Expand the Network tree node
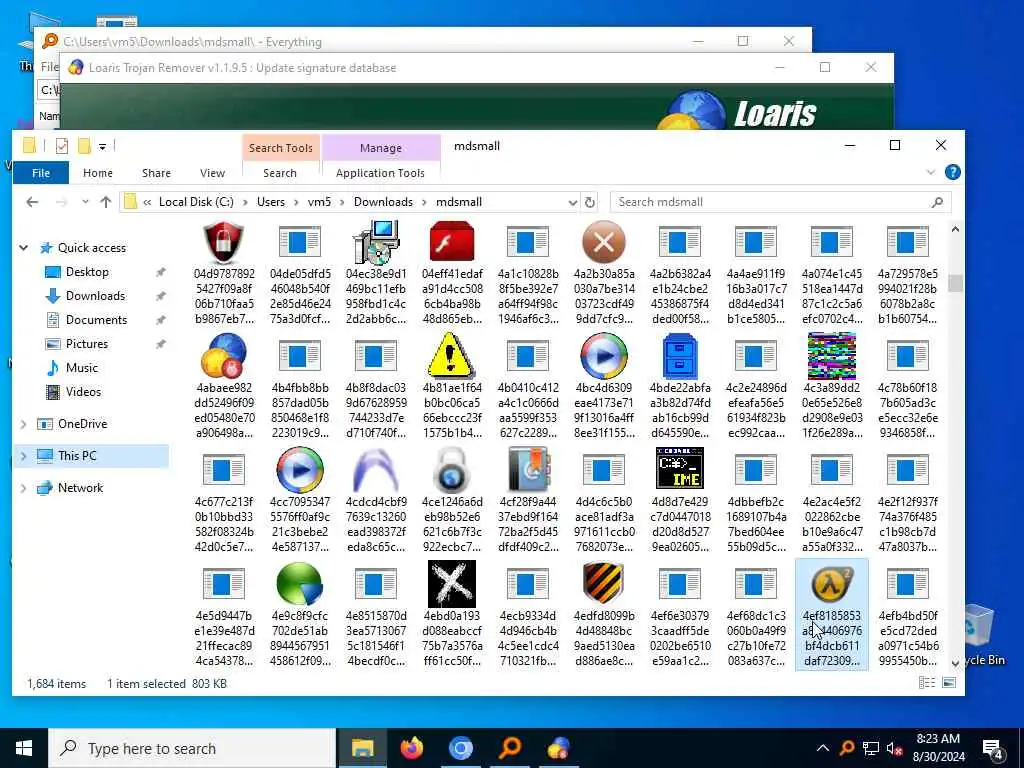The width and height of the screenshot is (1024, 768). click(x=24, y=488)
